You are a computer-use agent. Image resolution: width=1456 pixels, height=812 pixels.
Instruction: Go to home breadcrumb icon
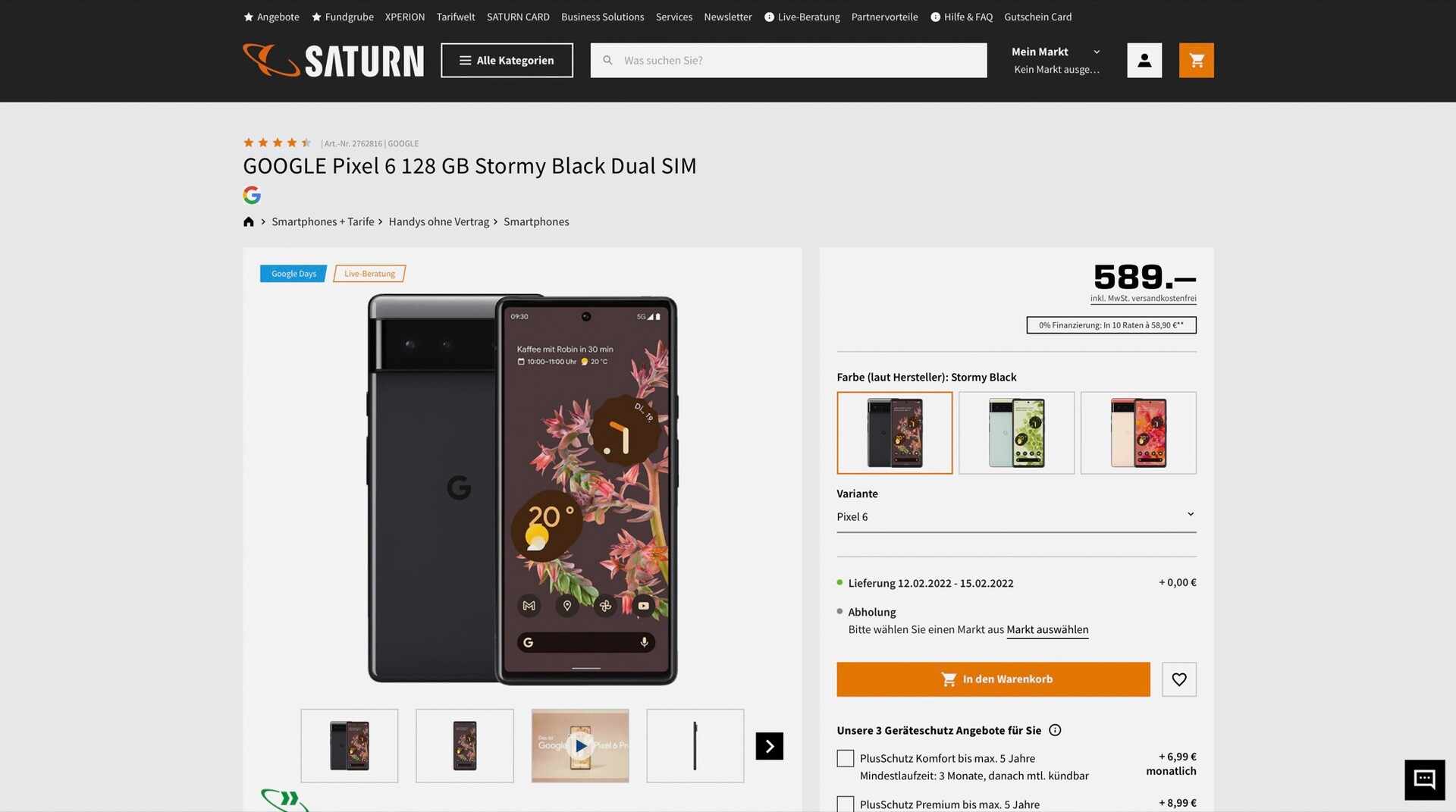coord(249,221)
